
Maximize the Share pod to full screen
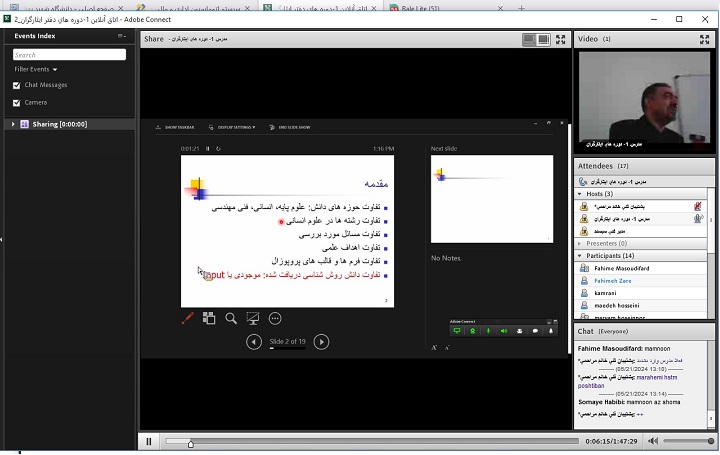(x=560, y=39)
